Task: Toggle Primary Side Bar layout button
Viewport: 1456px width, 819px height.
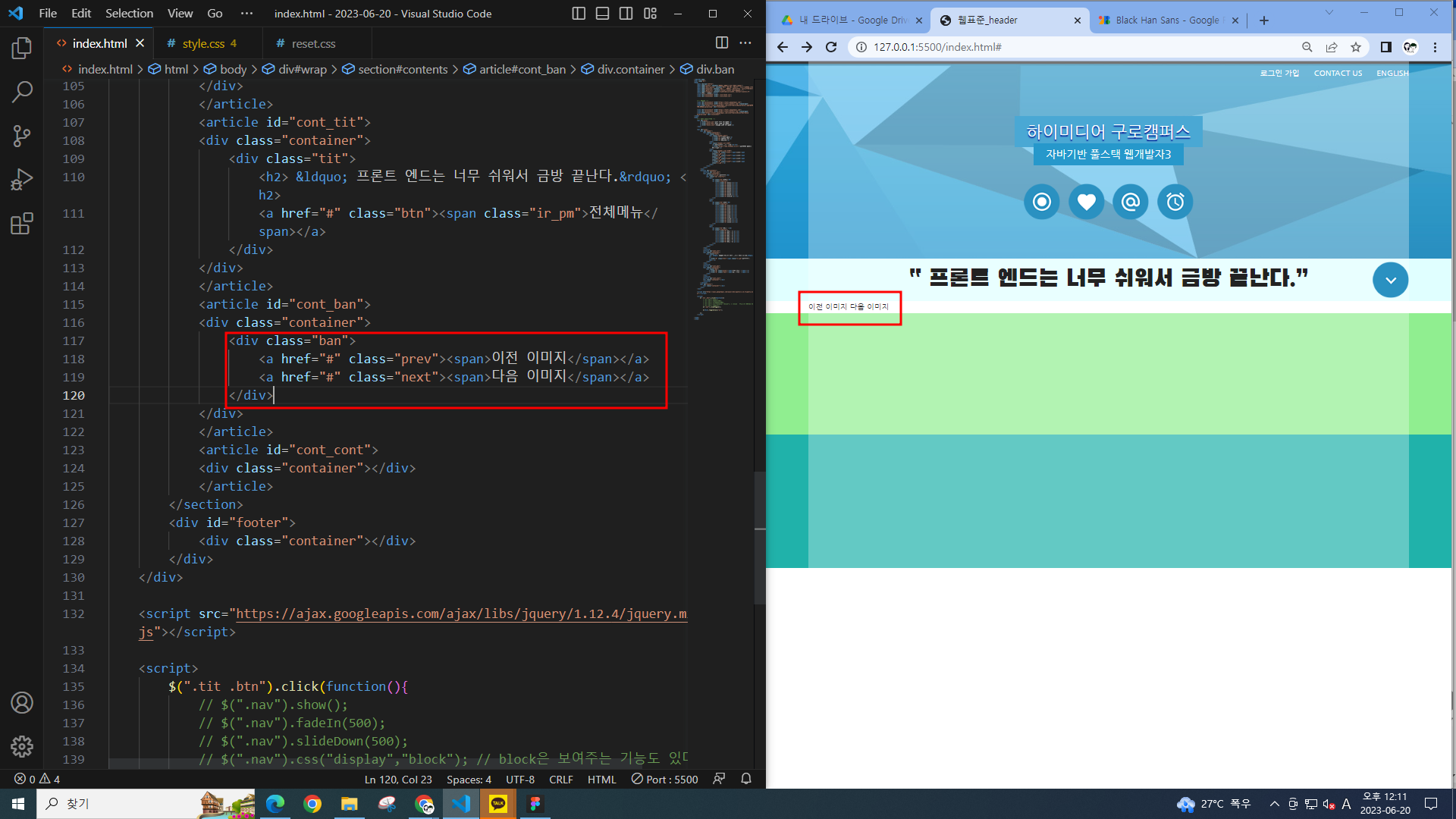Action: [x=579, y=14]
